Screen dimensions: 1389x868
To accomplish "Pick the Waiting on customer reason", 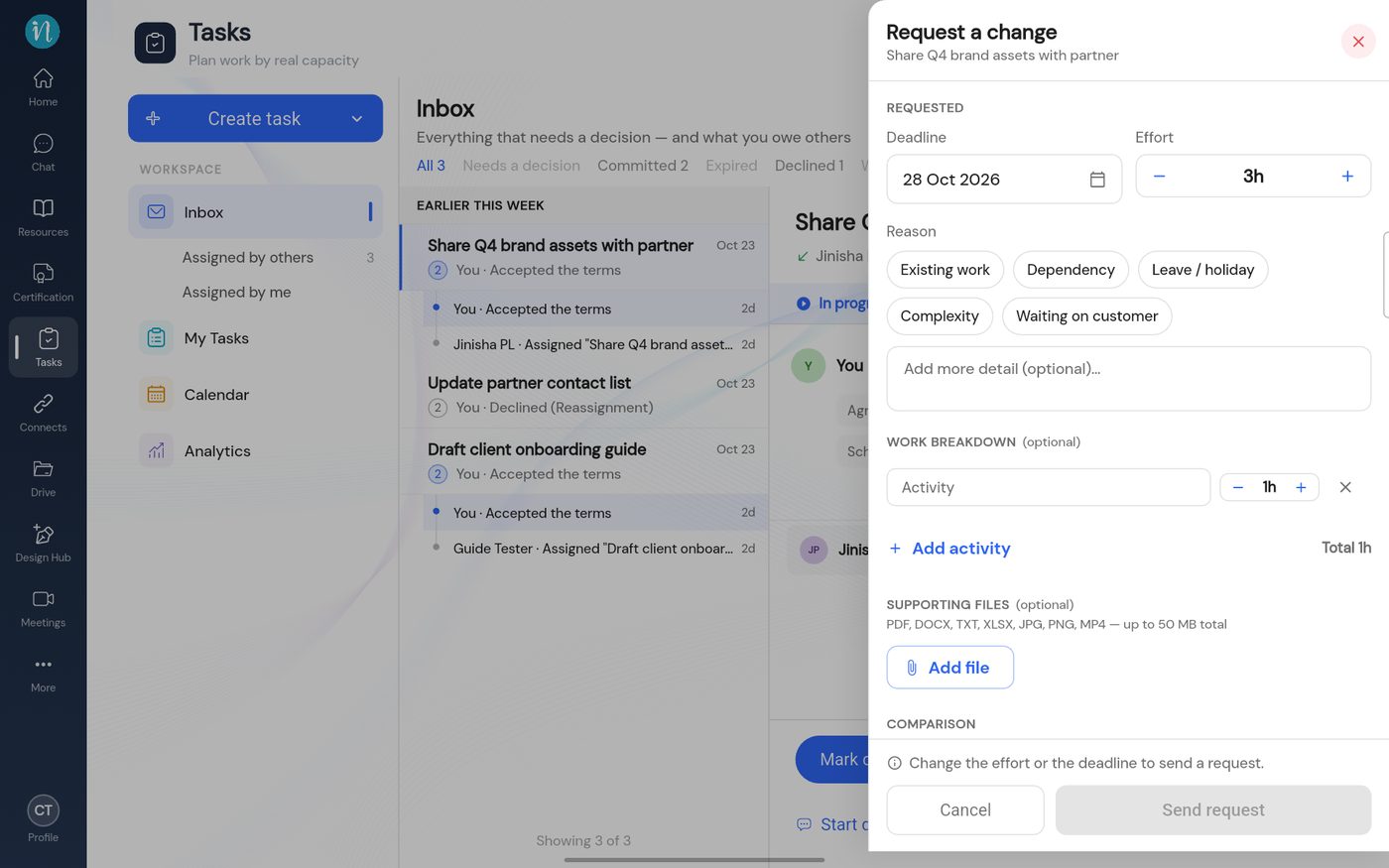I will pyautogui.click(x=1086, y=316).
